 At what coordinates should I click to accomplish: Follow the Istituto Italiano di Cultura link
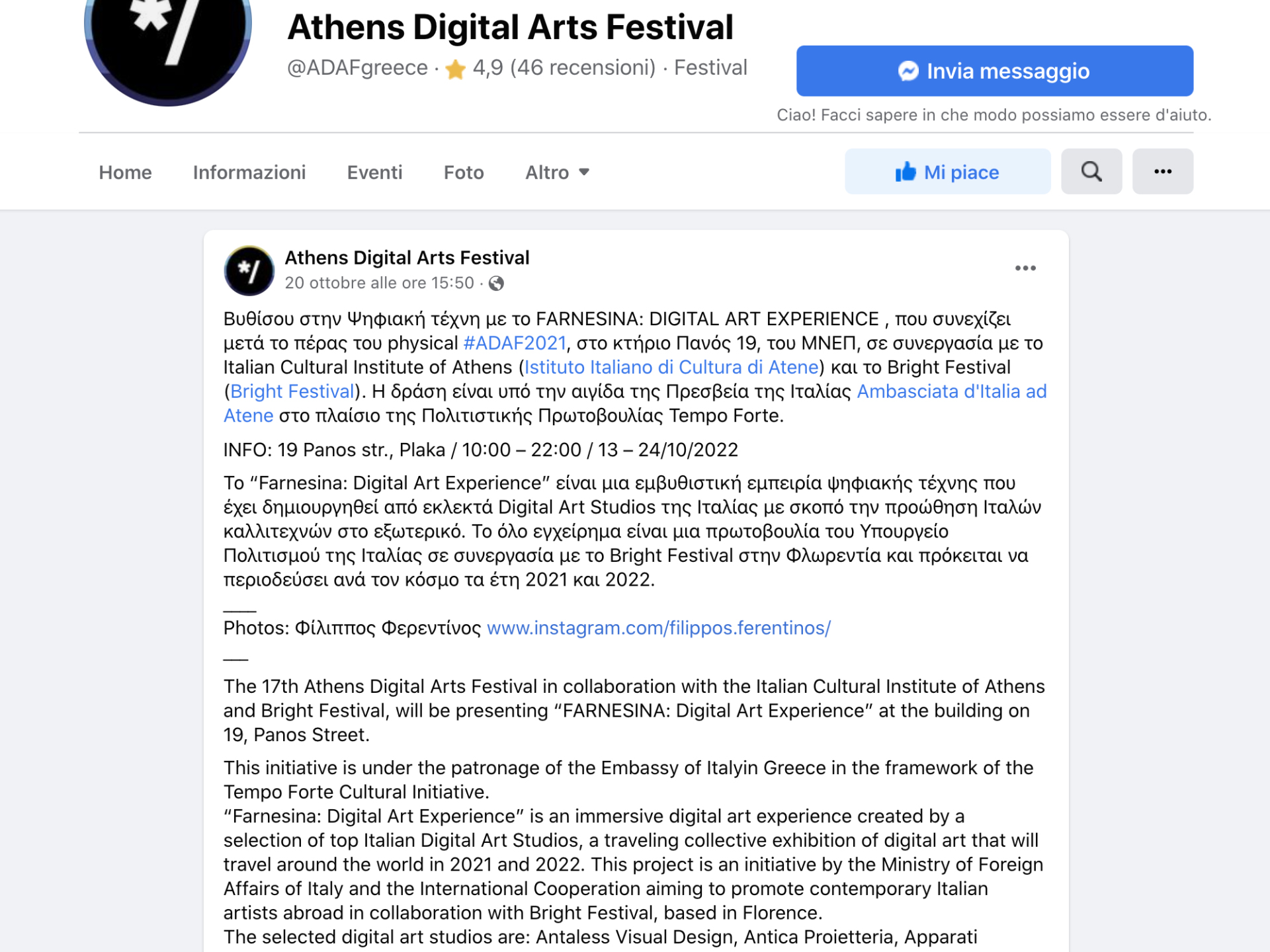671,368
